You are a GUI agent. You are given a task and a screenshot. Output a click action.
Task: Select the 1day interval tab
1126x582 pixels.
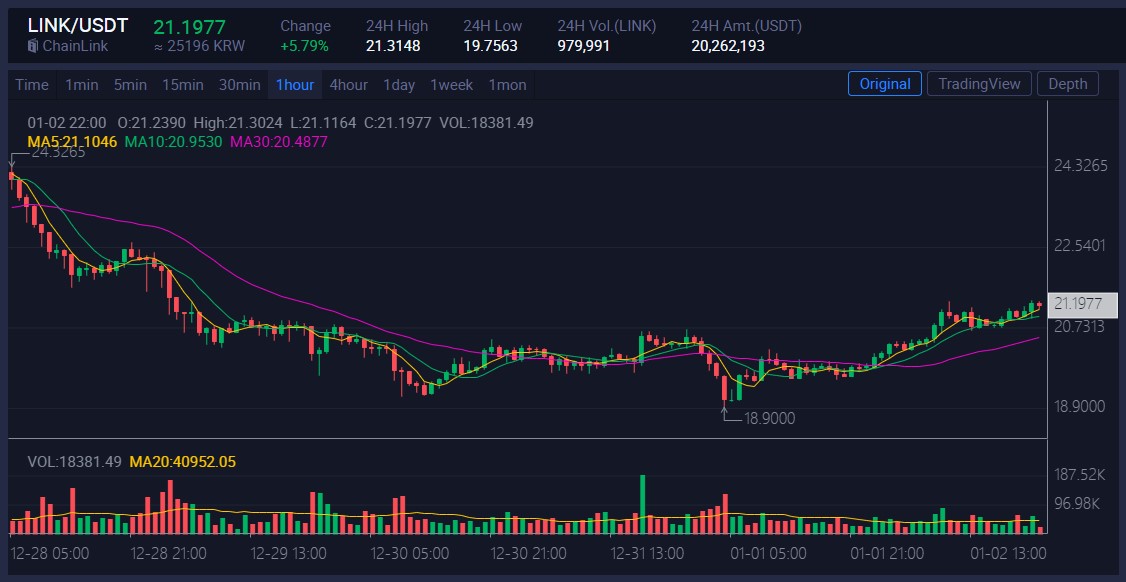pos(399,85)
